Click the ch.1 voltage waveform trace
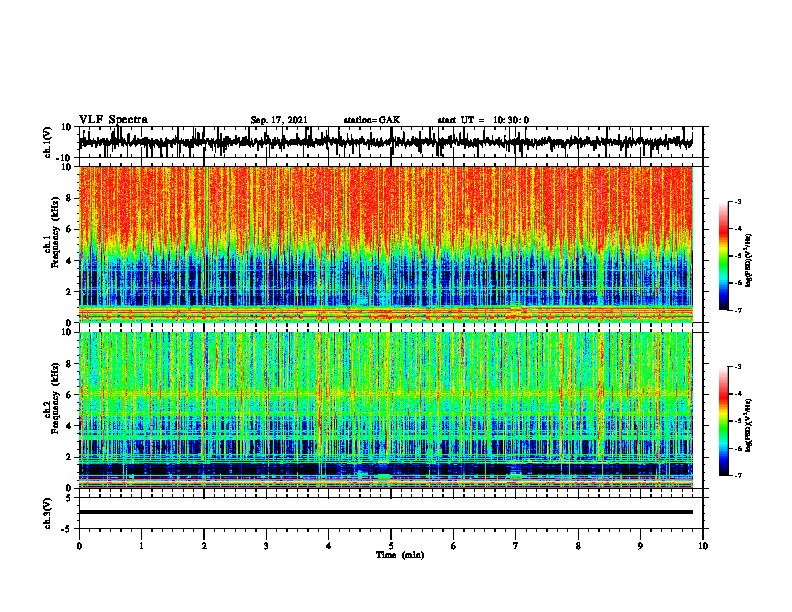Image resolution: width=792 pixels, height=612 pixels. click(385, 142)
